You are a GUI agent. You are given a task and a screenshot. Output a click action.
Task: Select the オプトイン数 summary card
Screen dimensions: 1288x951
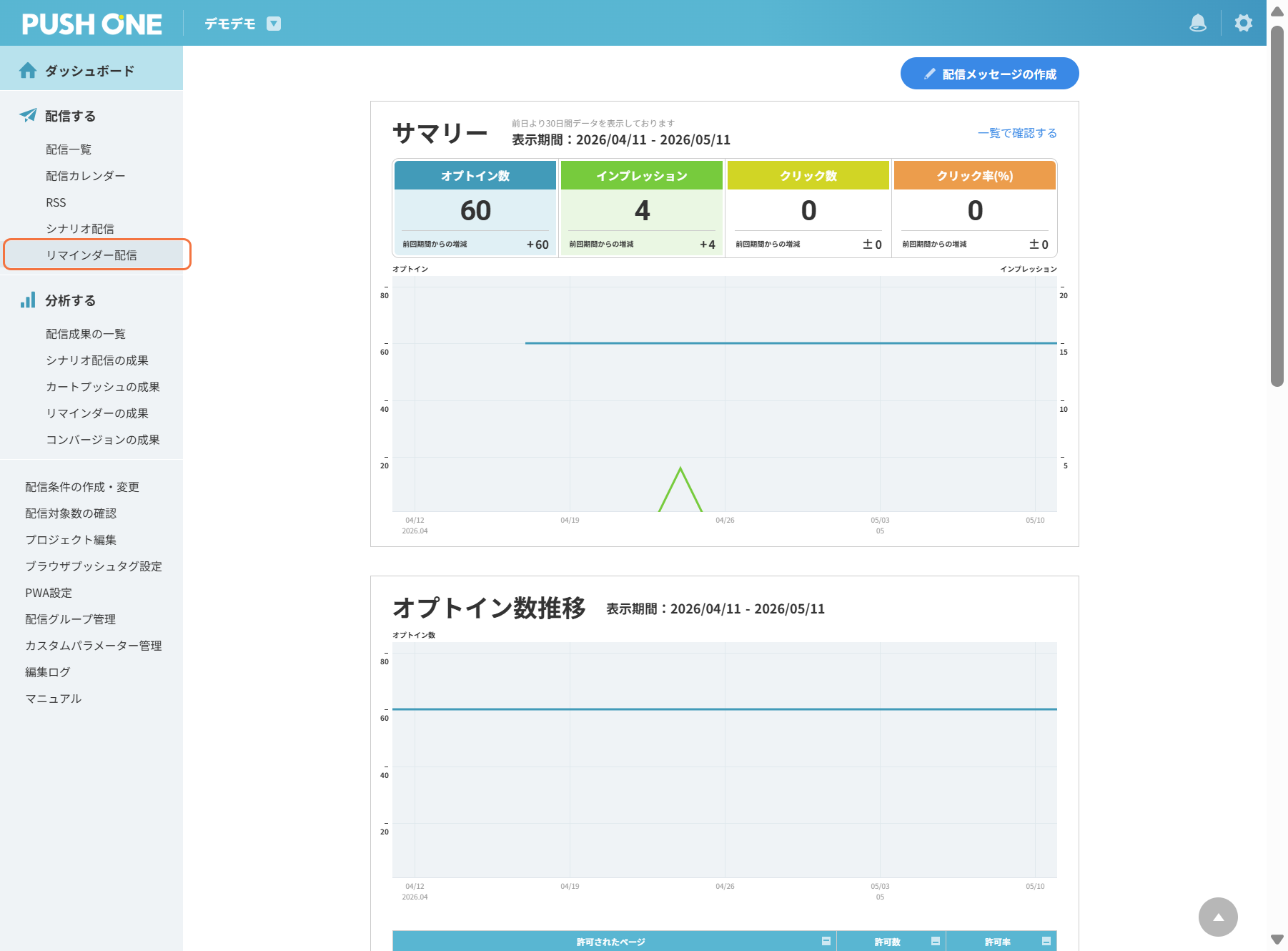[475, 208]
